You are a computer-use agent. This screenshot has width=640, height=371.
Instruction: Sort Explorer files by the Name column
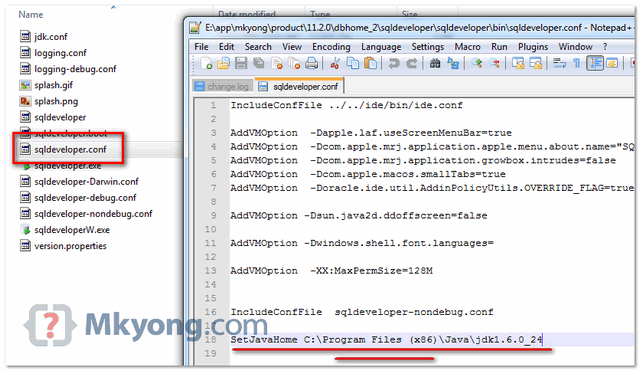click(31, 15)
